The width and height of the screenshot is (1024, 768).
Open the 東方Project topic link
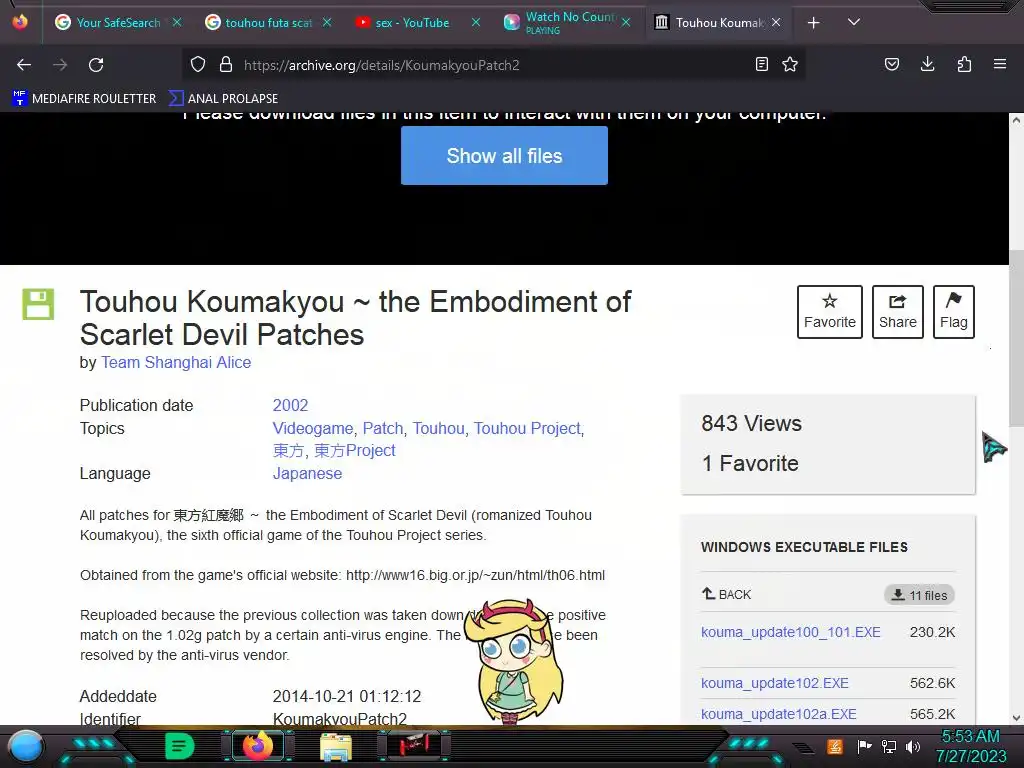(x=355, y=451)
